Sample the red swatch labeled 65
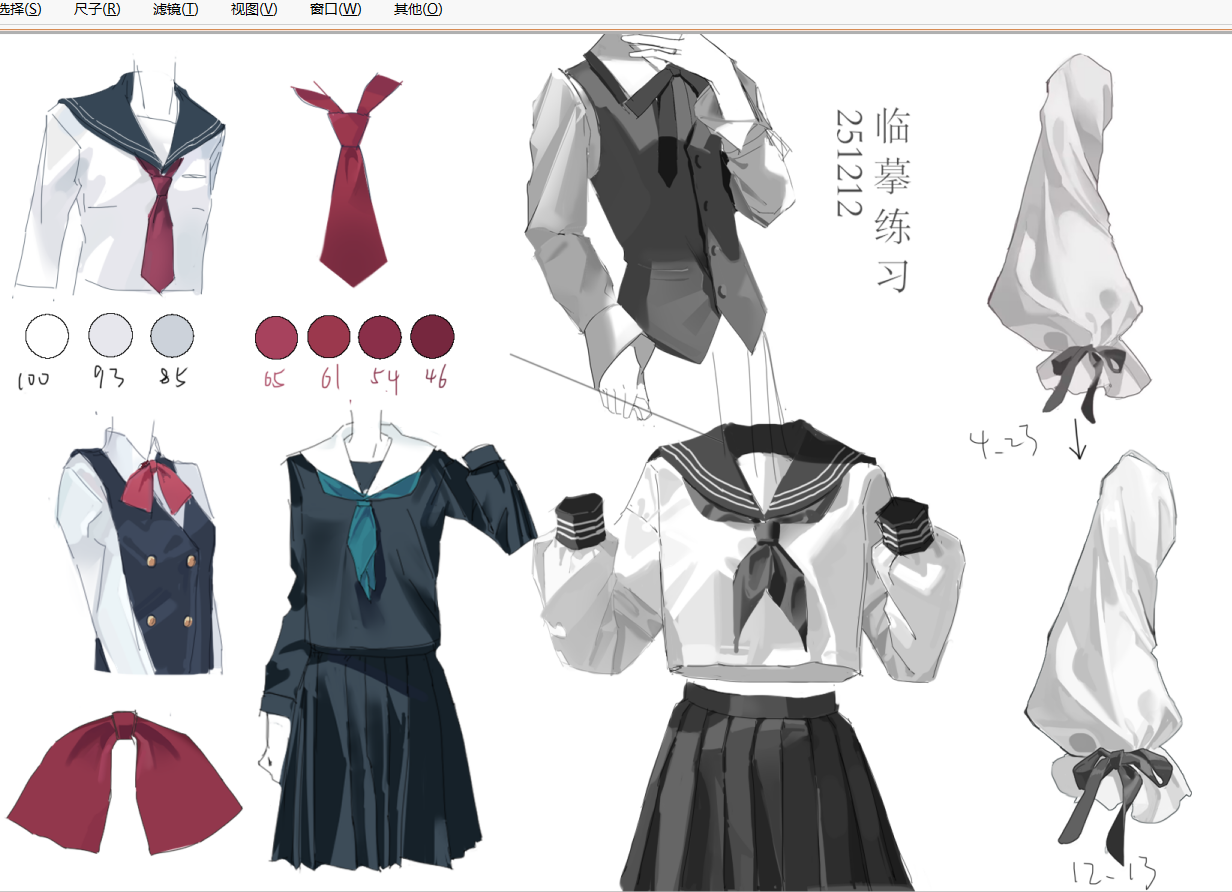This screenshot has width=1232, height=892. pos(277,337)
